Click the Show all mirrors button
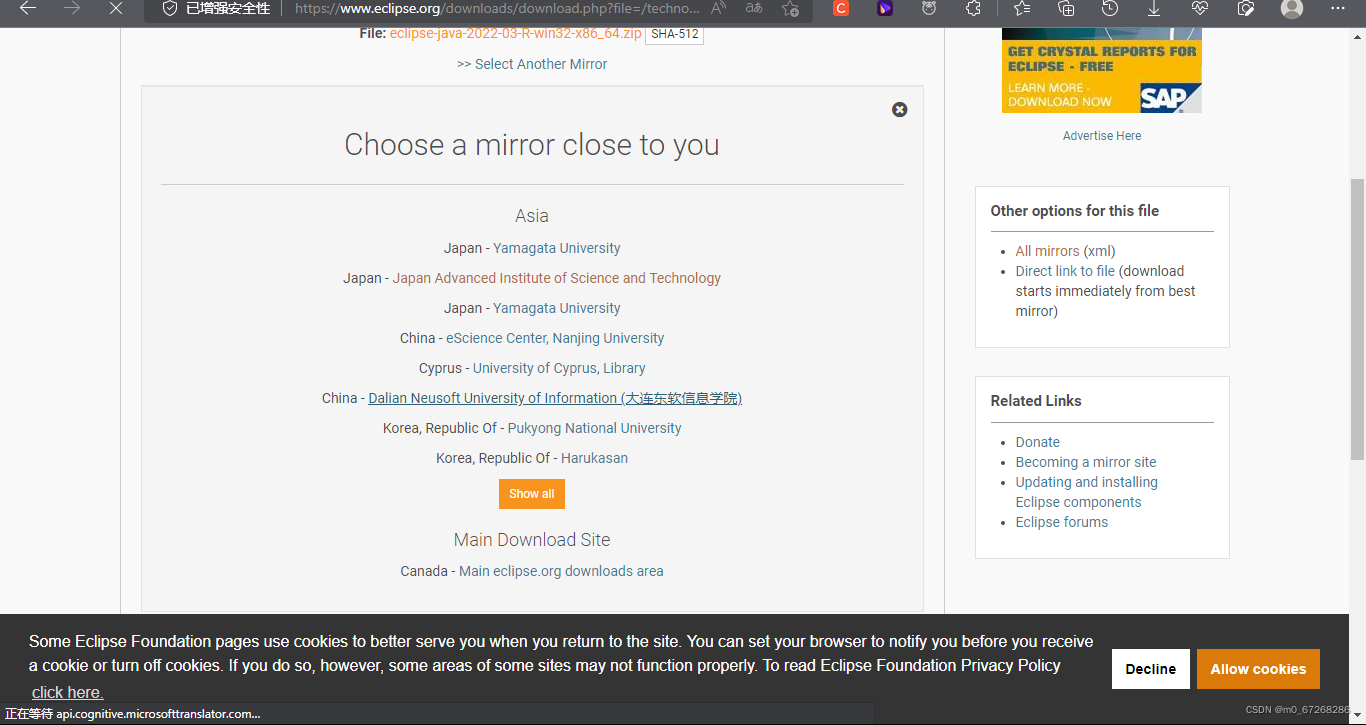Image resolution: width=1366 pixels, height=725 pixels. pyautogui.click(x=532, y=494)
